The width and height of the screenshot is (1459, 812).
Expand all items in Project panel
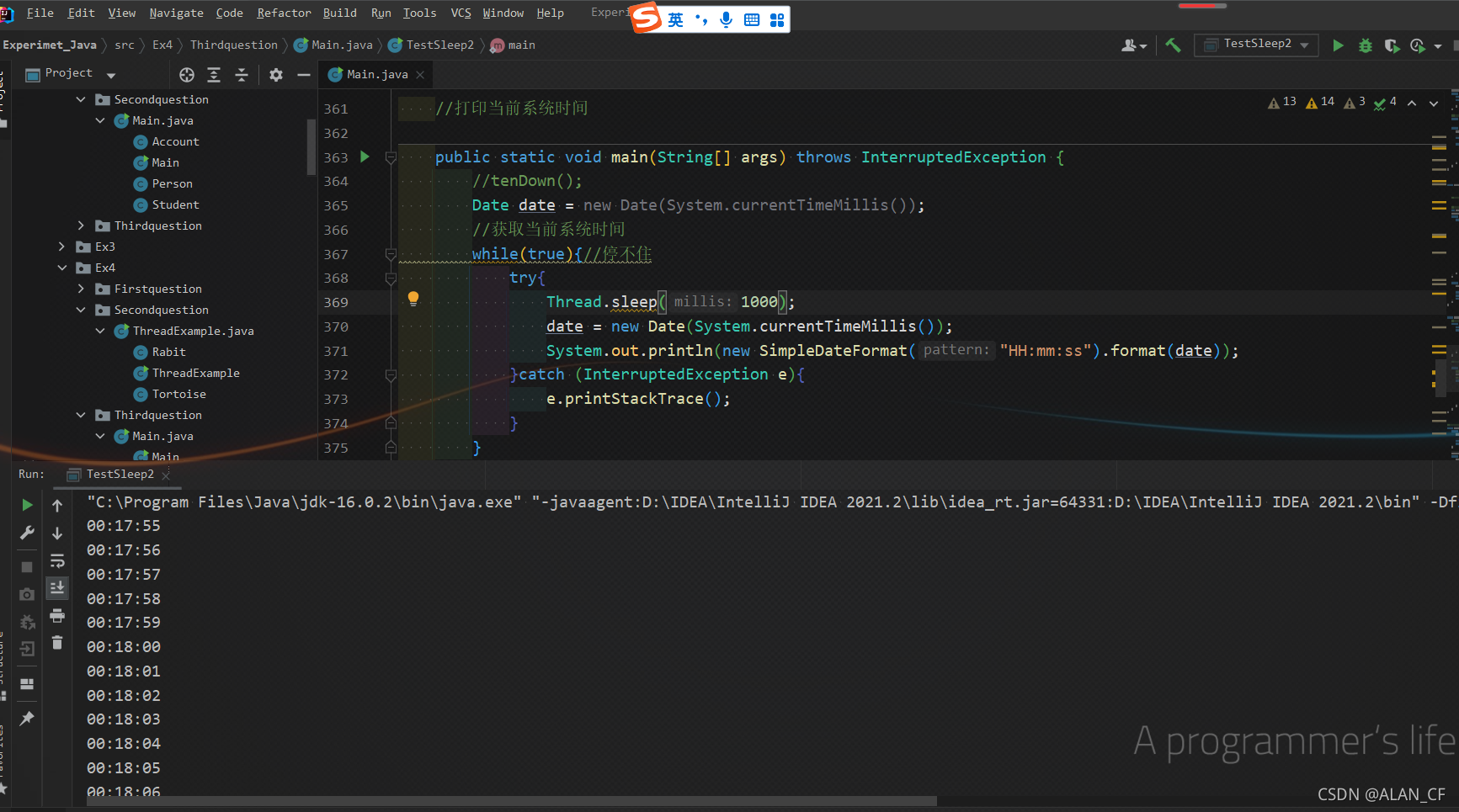(214, 75)
